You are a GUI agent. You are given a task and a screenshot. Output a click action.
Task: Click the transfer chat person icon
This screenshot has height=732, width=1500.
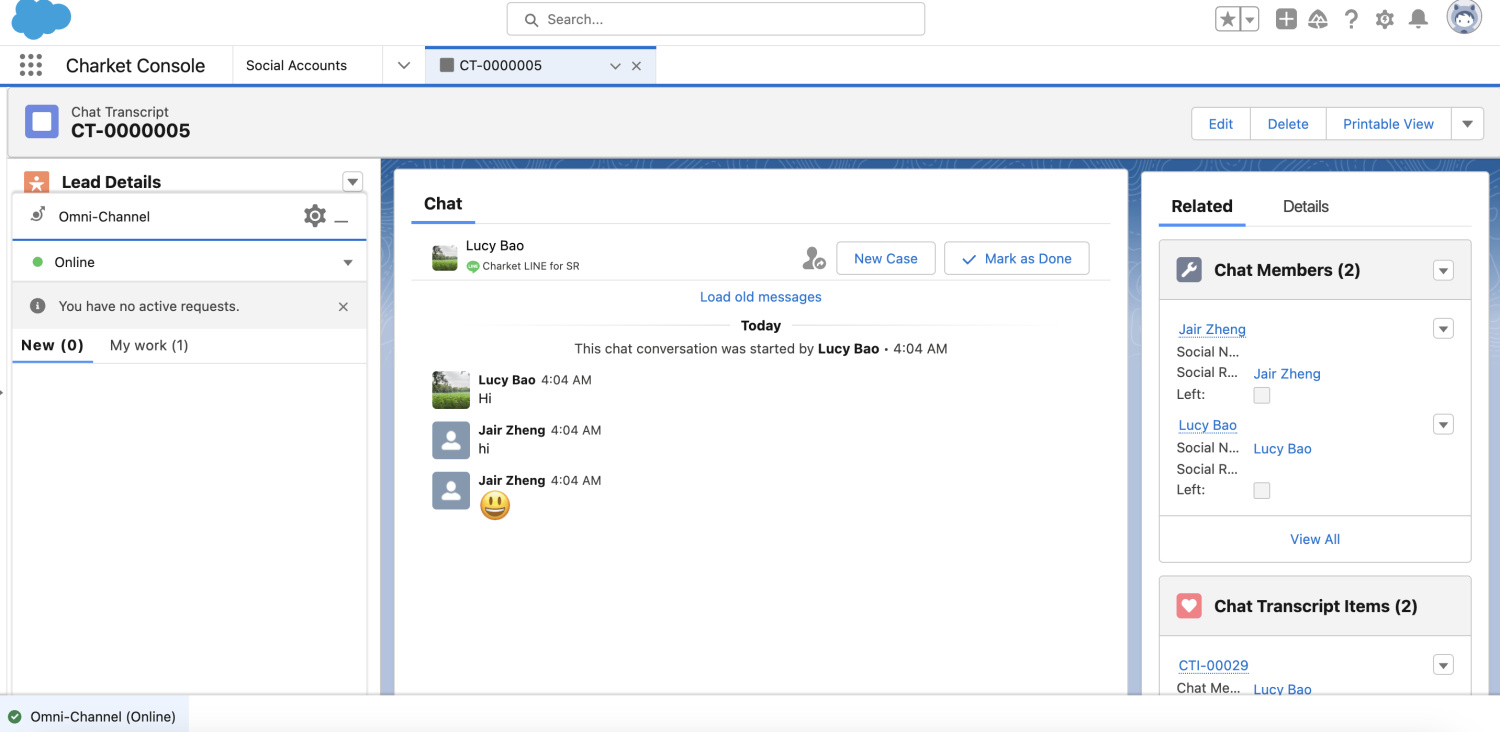[x=814, y=259]
